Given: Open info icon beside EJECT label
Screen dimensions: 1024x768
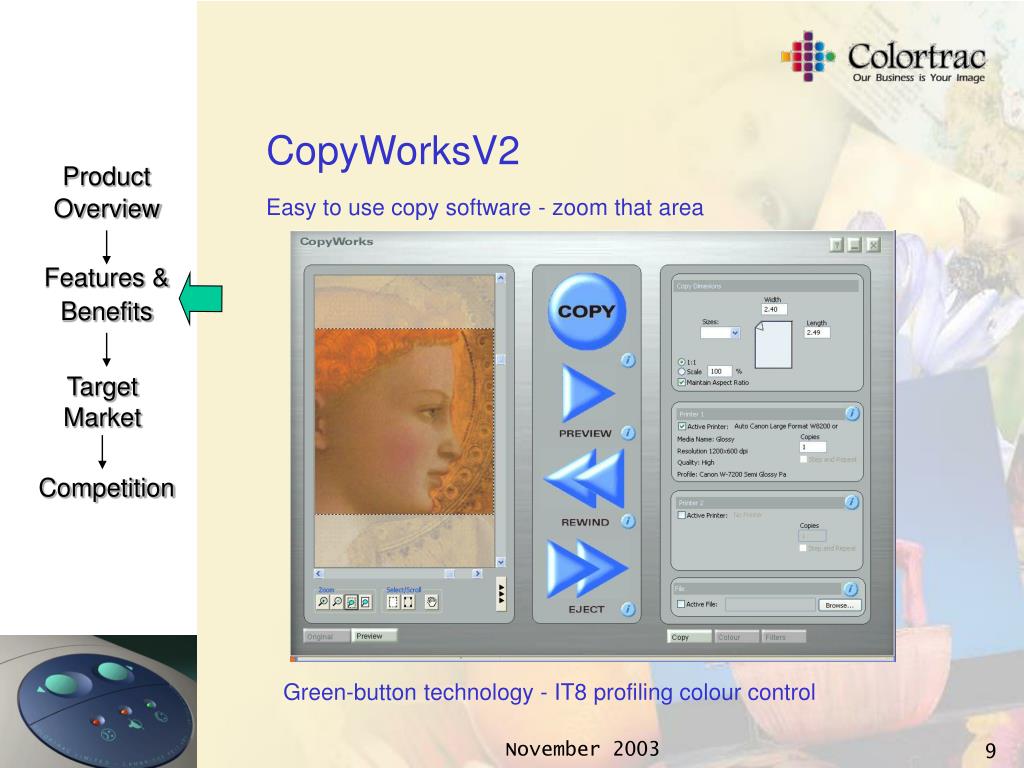Looking at the screenshot, I should (x=628, y=609).
